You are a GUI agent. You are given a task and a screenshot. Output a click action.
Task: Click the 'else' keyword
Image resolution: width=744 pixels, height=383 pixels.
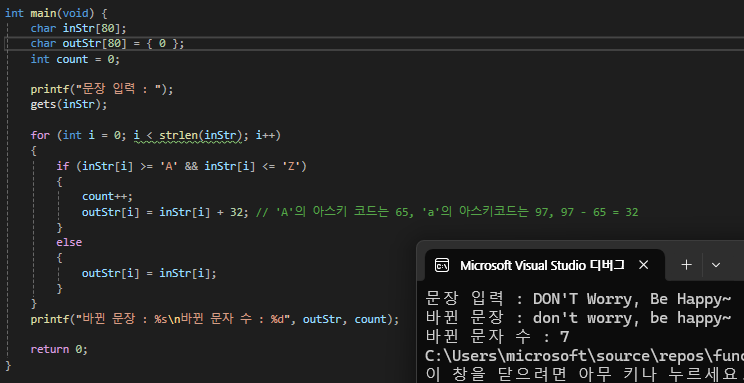pos(69,243)
